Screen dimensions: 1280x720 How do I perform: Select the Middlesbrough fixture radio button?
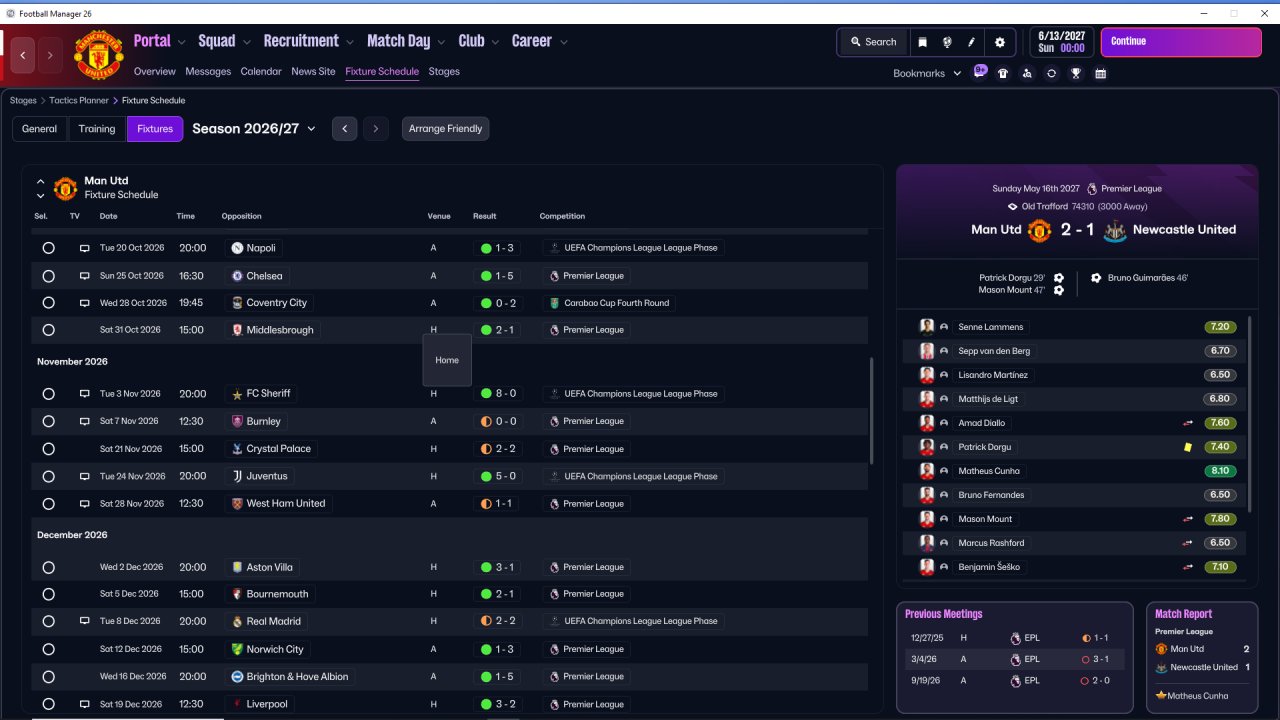[48, 330]
